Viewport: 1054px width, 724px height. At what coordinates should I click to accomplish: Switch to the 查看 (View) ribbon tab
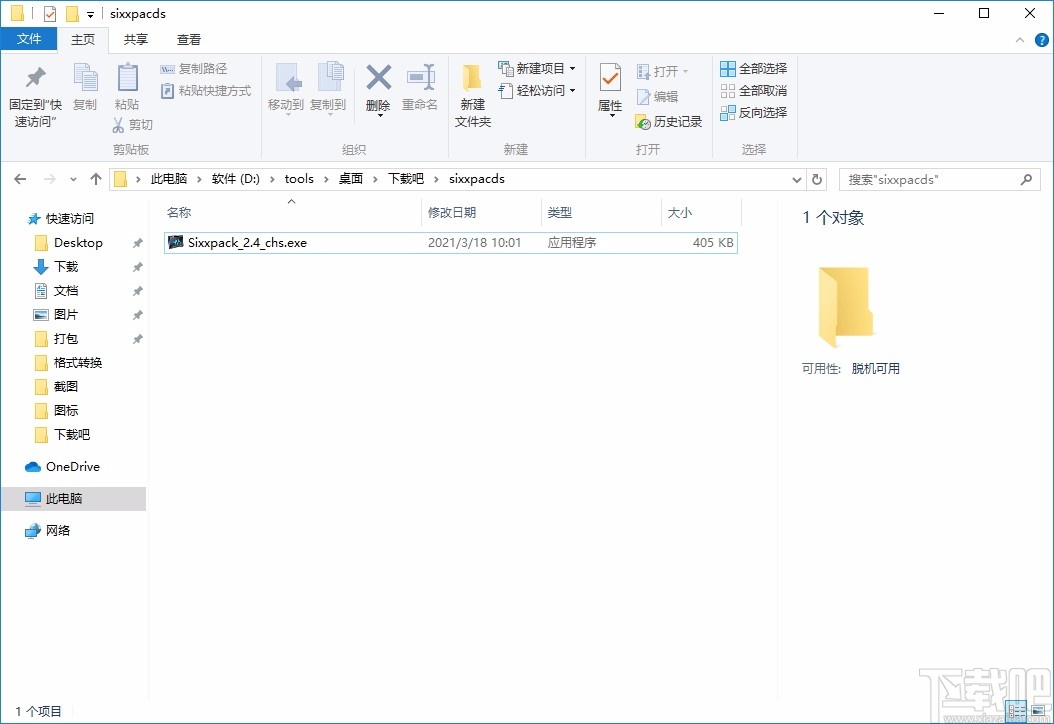pos(190,40)
